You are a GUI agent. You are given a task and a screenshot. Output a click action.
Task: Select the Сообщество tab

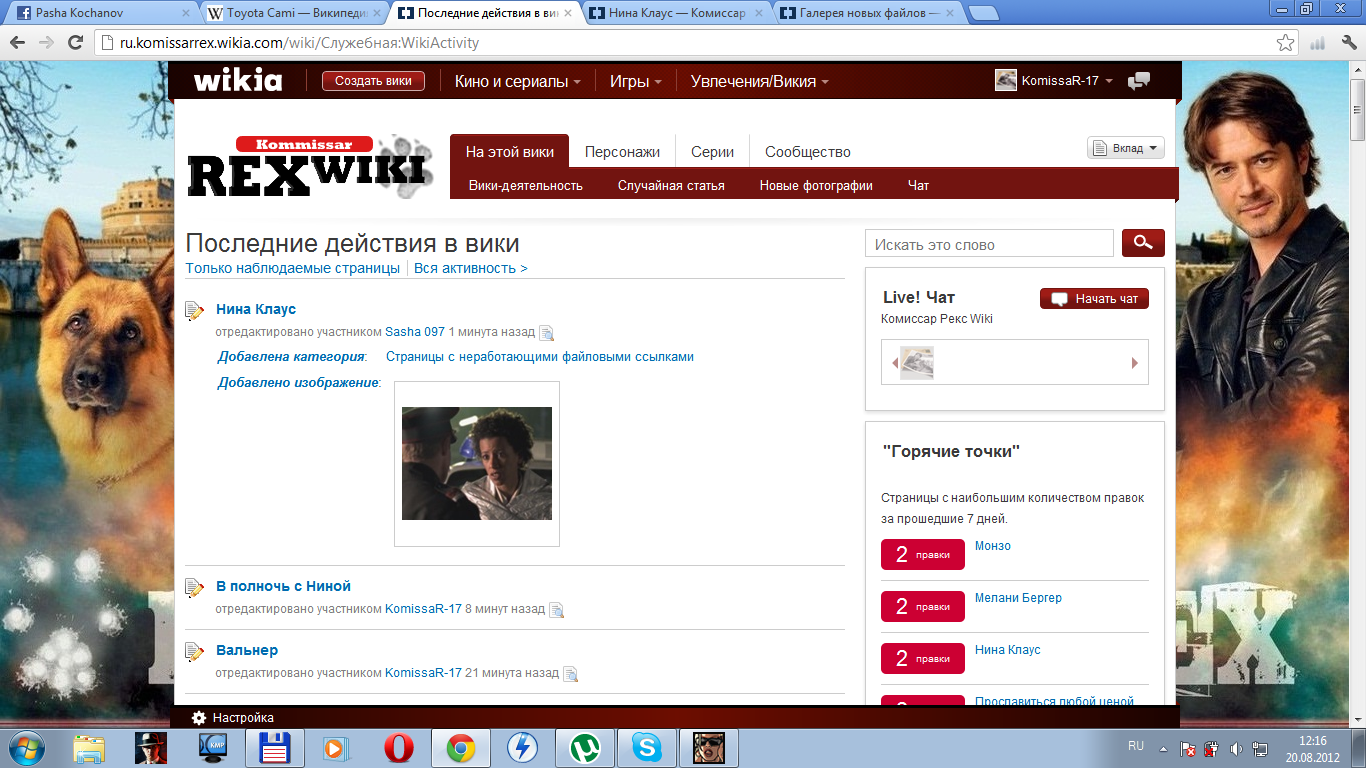point(808,152)
